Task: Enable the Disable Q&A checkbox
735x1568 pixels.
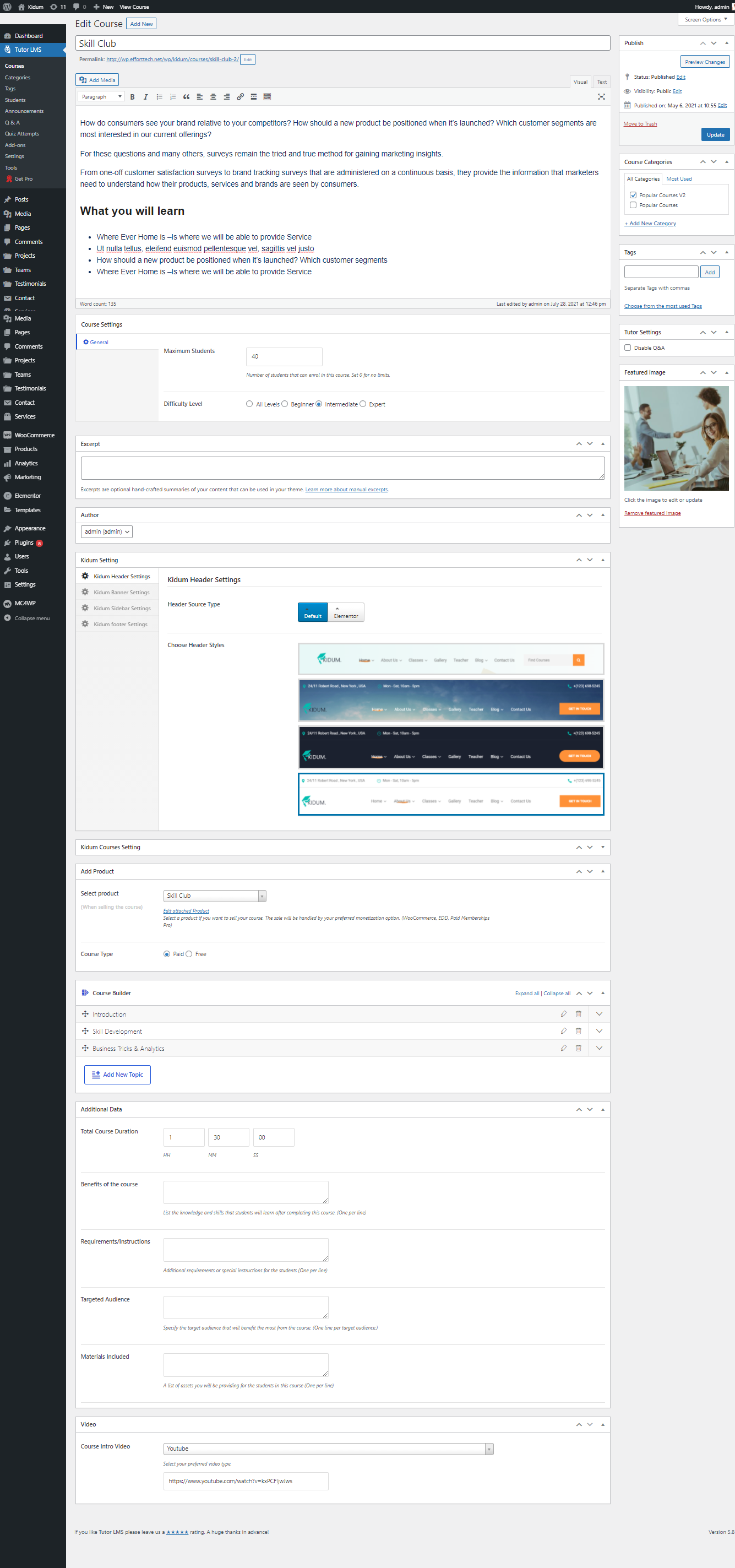Action: (628, 348)
